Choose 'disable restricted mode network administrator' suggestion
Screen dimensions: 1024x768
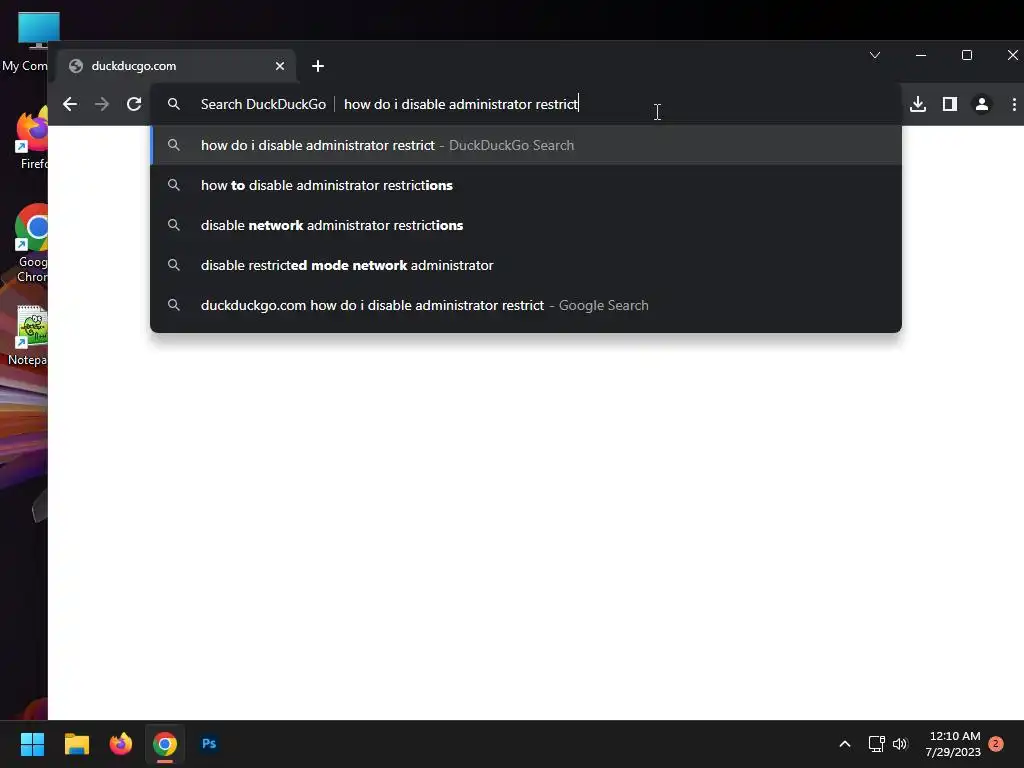526,265
